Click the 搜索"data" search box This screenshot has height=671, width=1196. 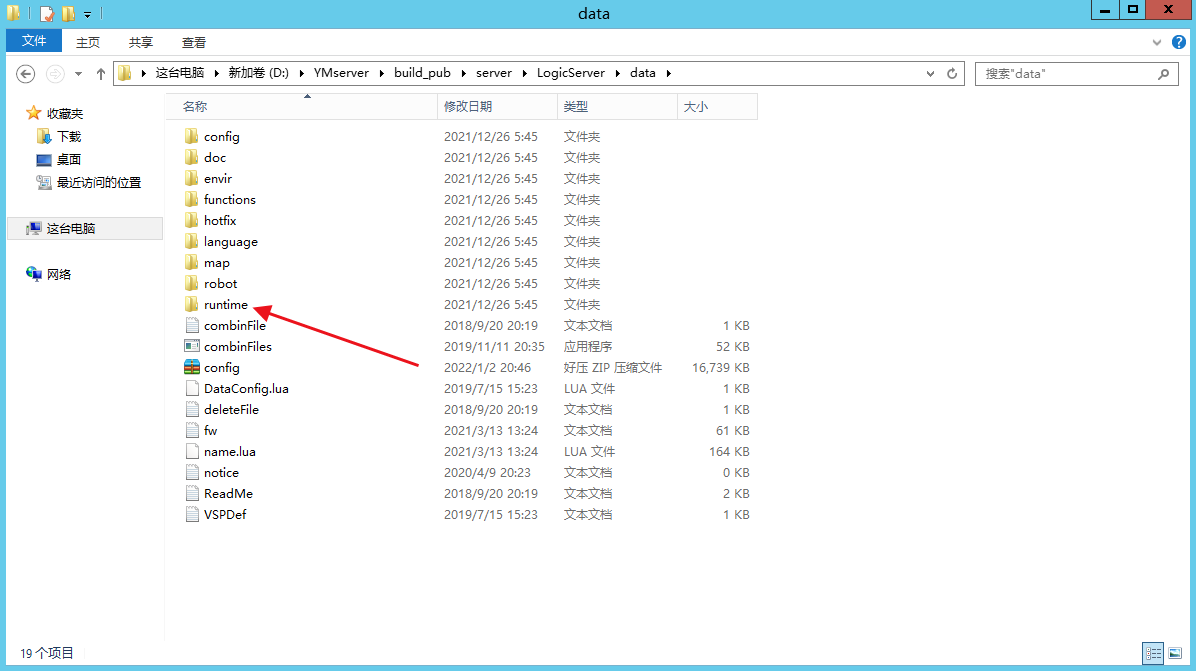pos(1065,74)
